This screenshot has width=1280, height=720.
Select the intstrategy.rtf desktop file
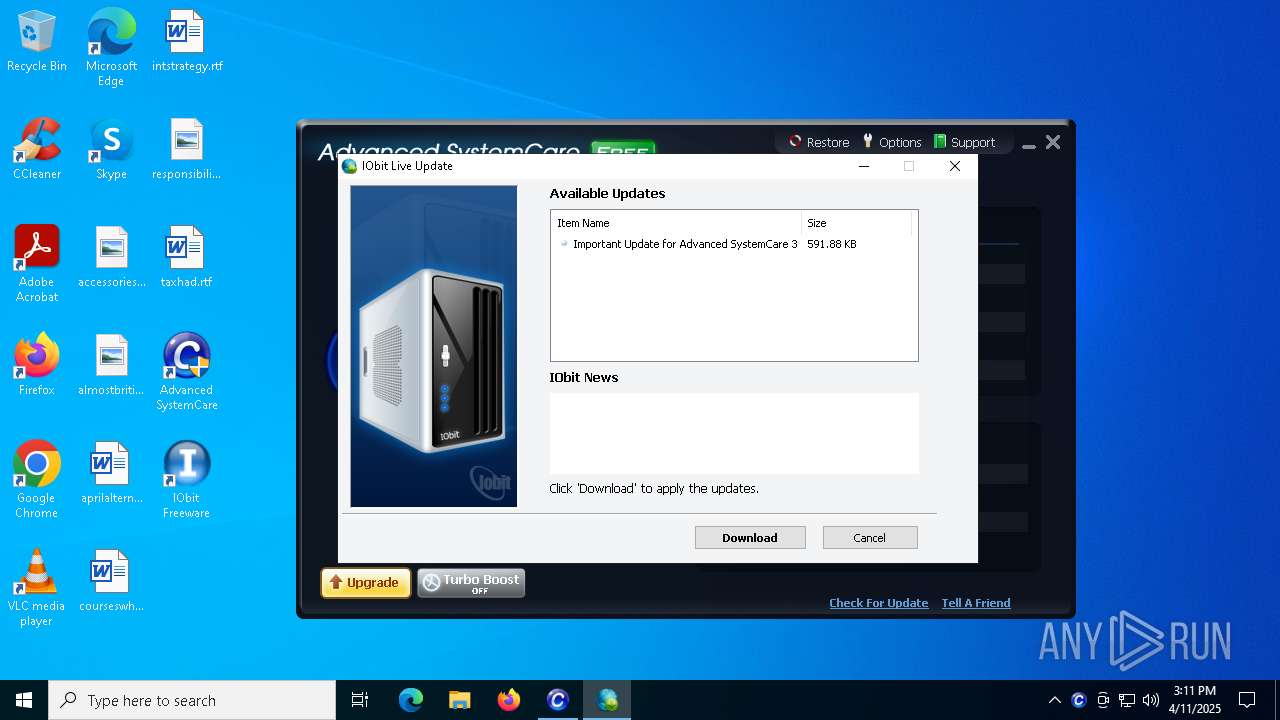tap(187, 42)
